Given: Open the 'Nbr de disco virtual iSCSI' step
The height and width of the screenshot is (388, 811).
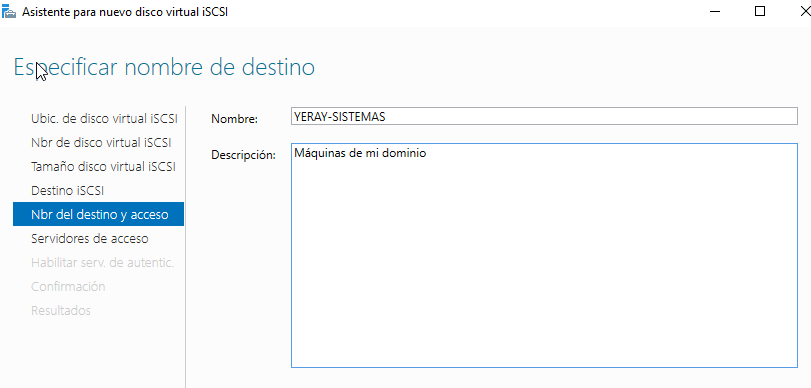Looking at the screenshot, I should coord(101,142).
